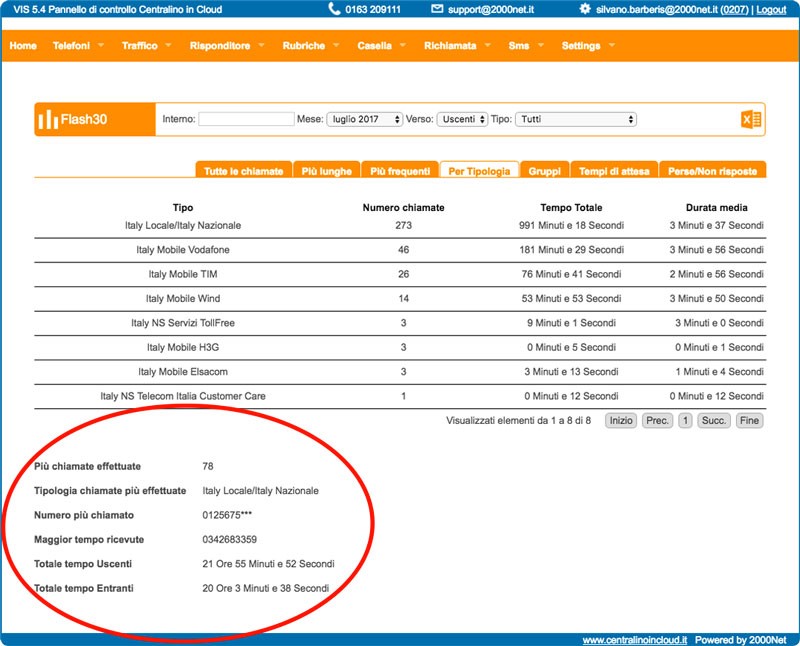
Task: Switch to Tempi di attesa tab
Action: [614, 170]
